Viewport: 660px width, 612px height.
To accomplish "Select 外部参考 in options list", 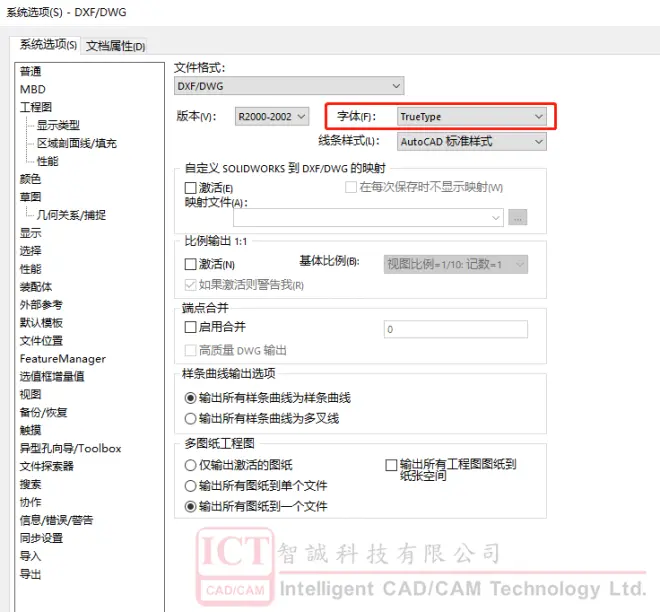I will coord(41,305).
